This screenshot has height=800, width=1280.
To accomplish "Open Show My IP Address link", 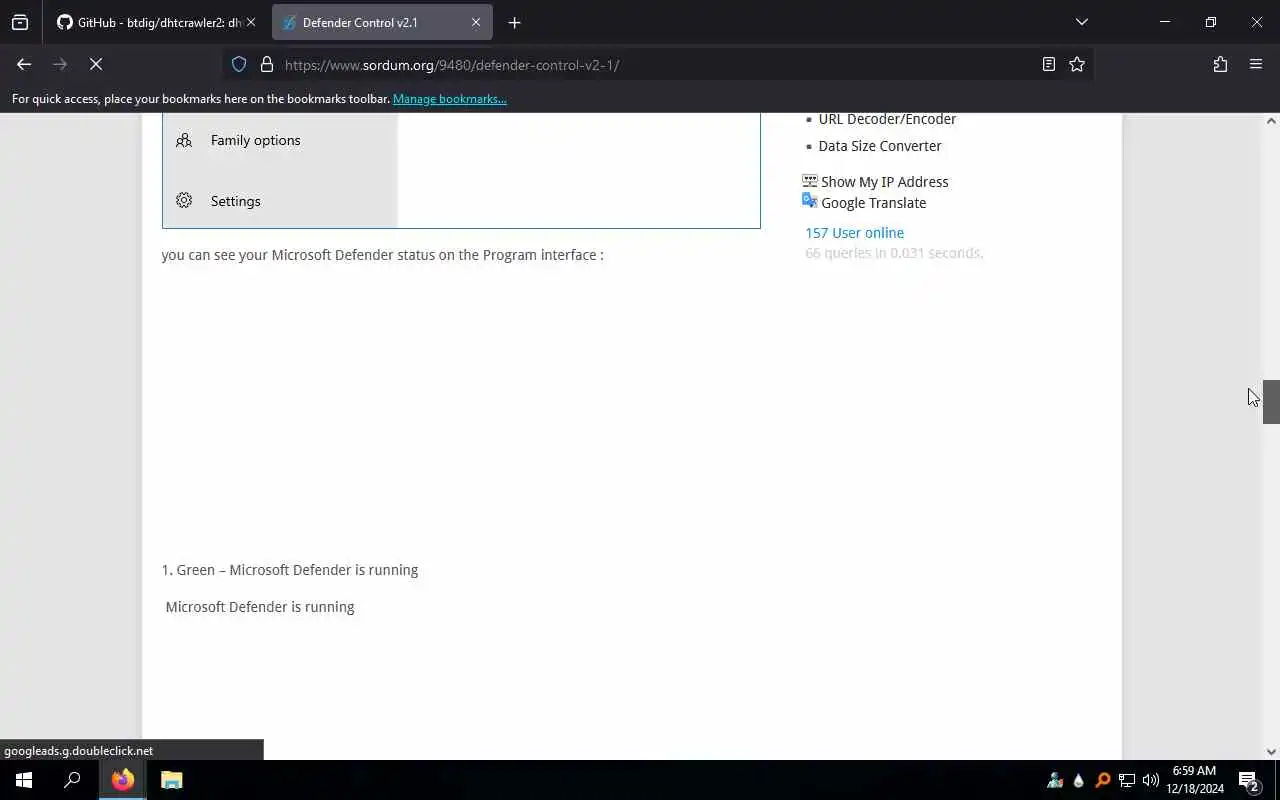I will click(x=884, y=182).
